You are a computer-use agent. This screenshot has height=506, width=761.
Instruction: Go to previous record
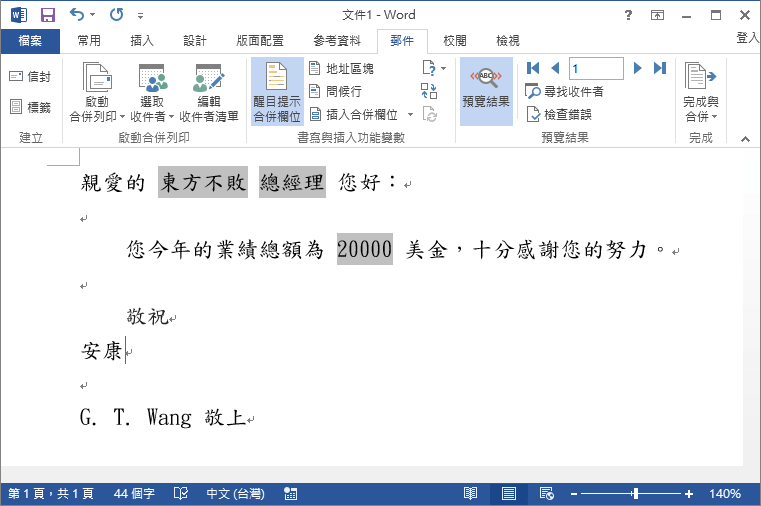[x=556, y=68]
